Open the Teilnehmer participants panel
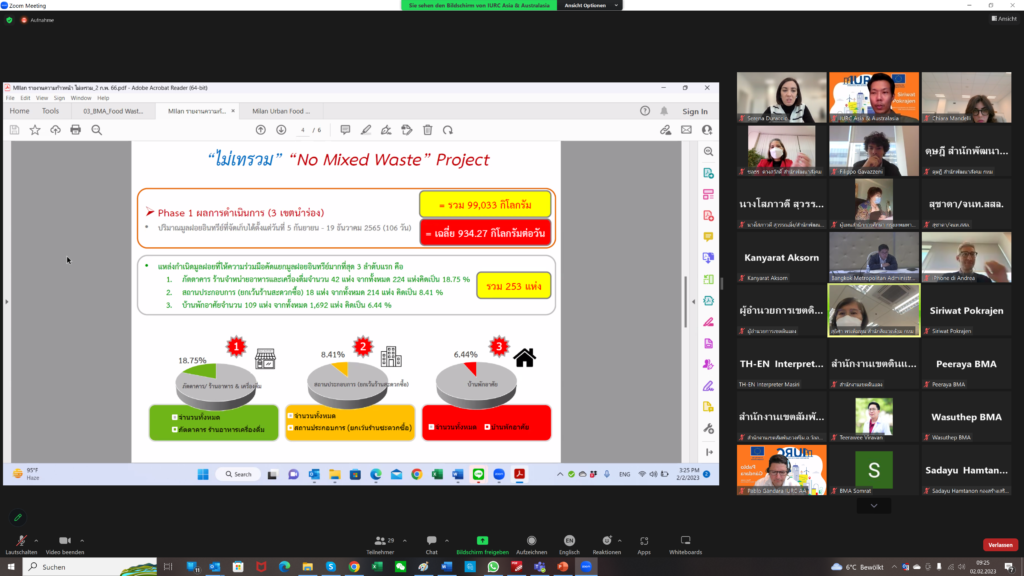This screenshot has width=1024, height=576. [380, 544]
